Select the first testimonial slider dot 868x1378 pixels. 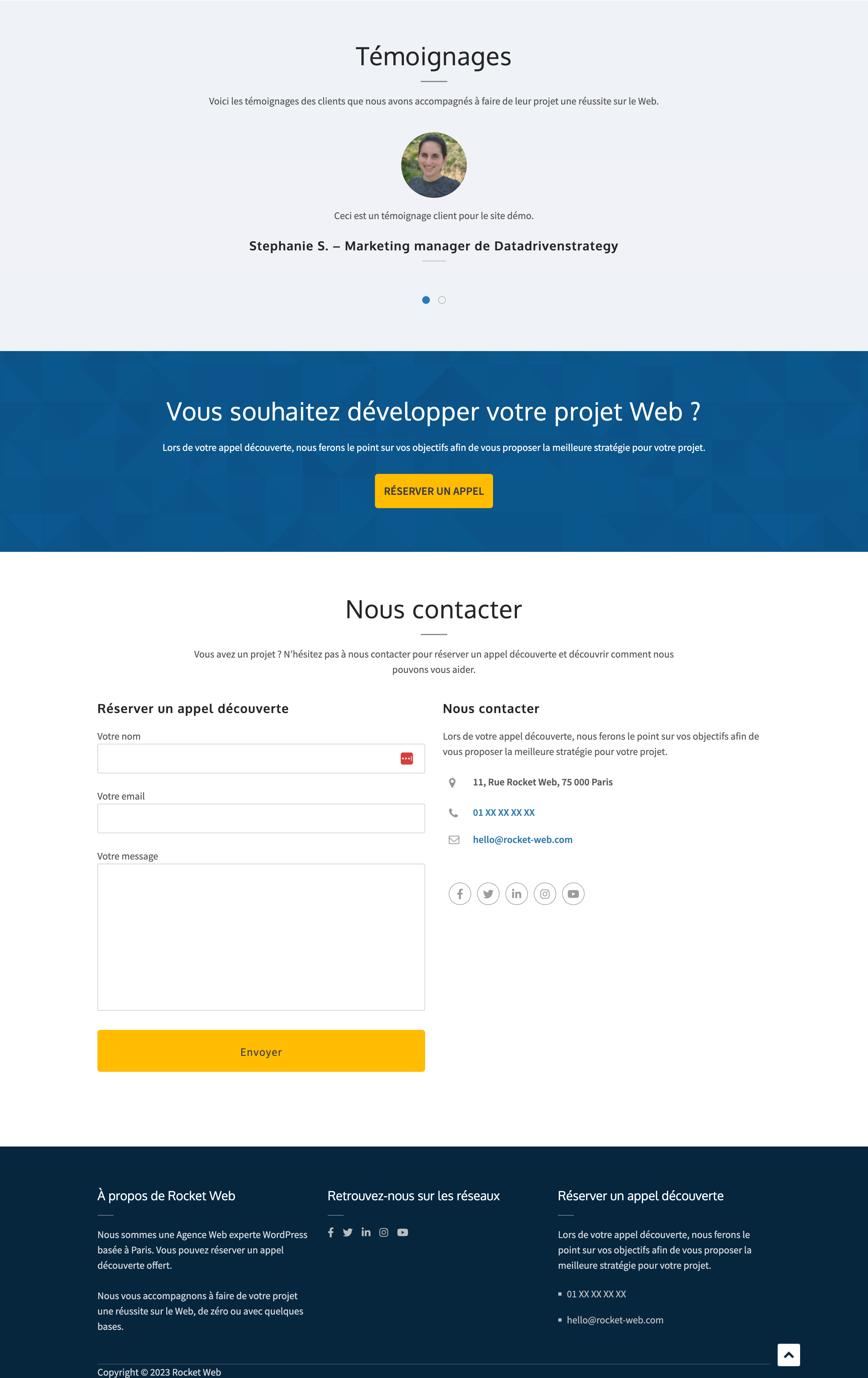tap(426, 300)
